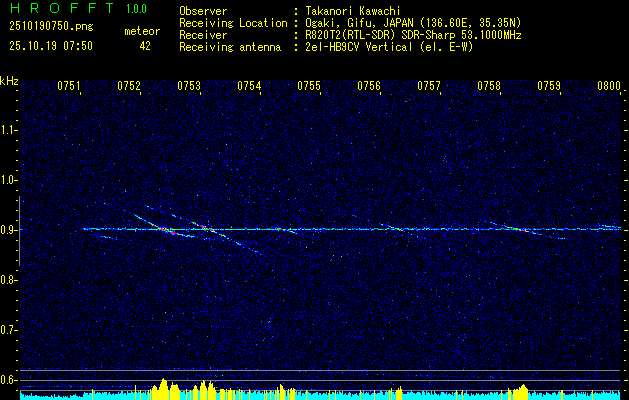Click the 0758 time marker
The height and width of the screenshot is (400, 629).
(x=489, y=86)
